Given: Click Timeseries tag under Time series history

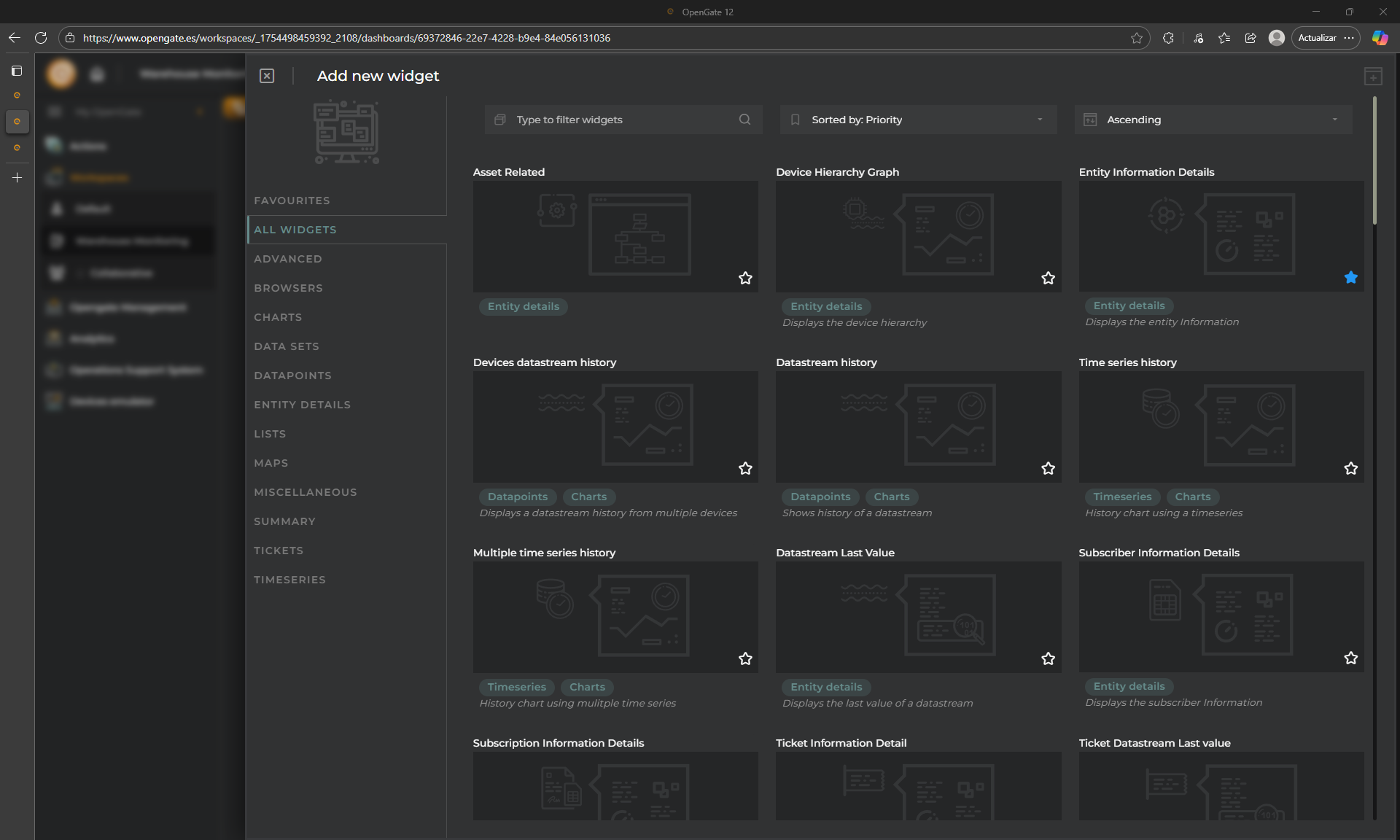Looking at the screenshot, I should coord(1122,497).
